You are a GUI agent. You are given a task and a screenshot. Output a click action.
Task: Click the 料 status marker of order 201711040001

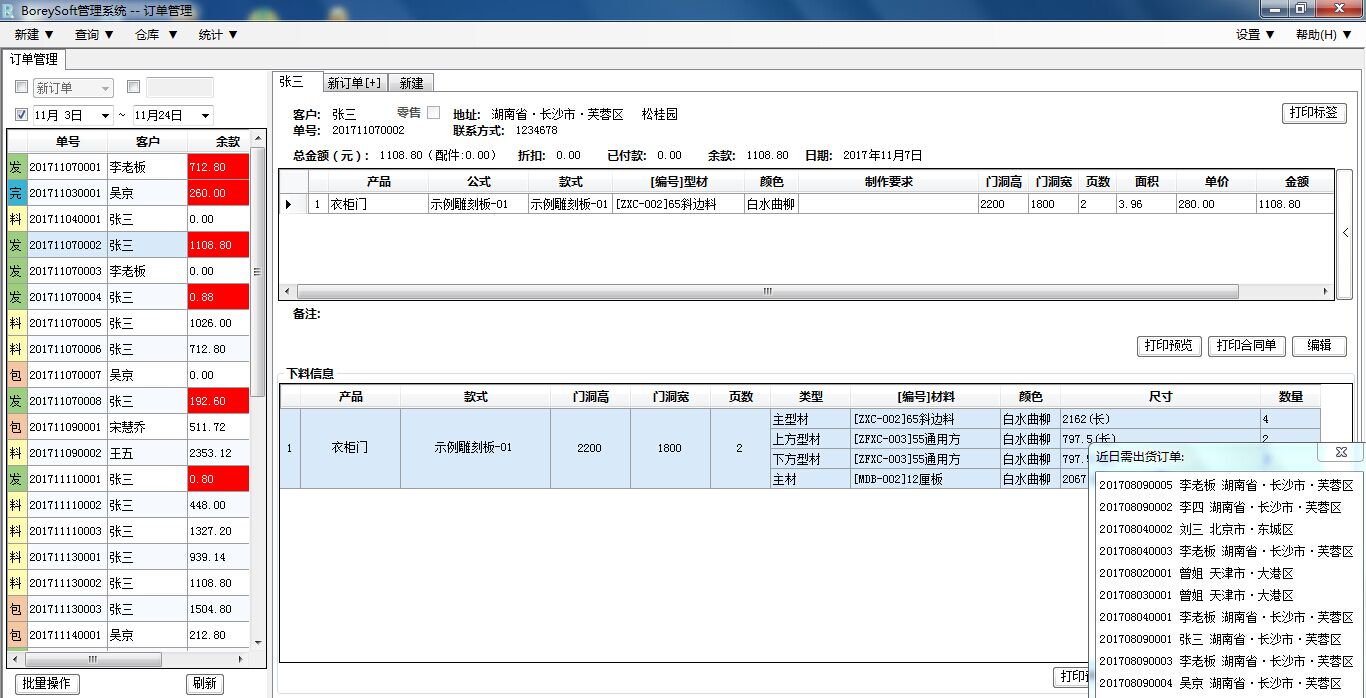[x=16, y=219]
